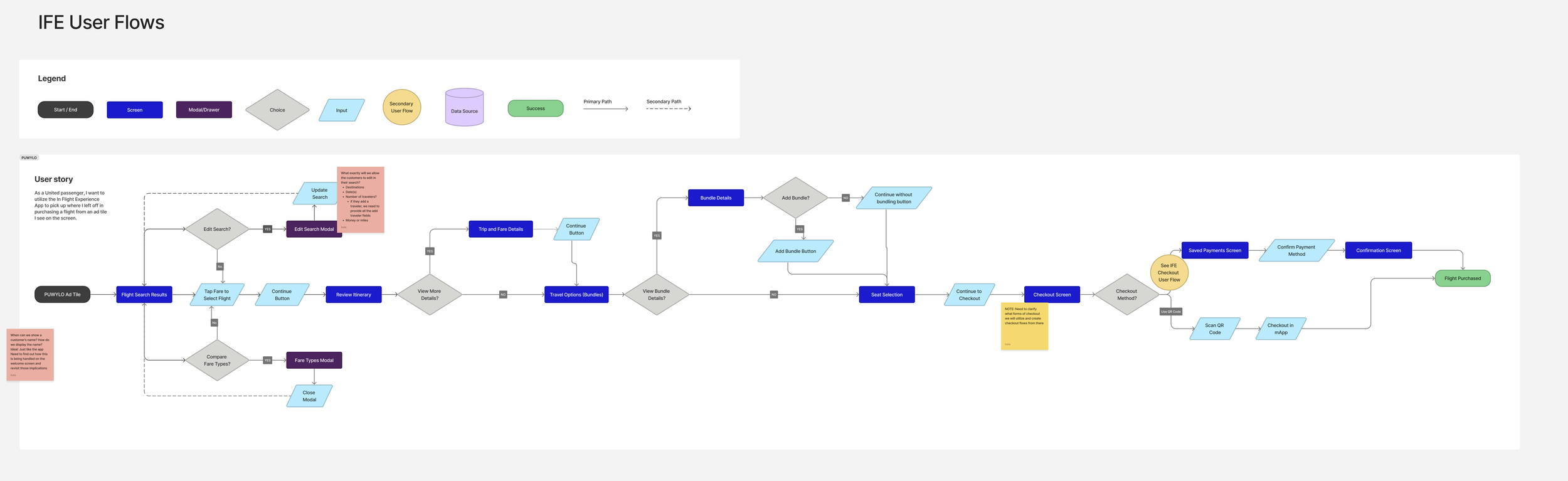1568x481 pixels.
Task: Select the green 'Flight Purchased' node
Action: pos(1463,278)
